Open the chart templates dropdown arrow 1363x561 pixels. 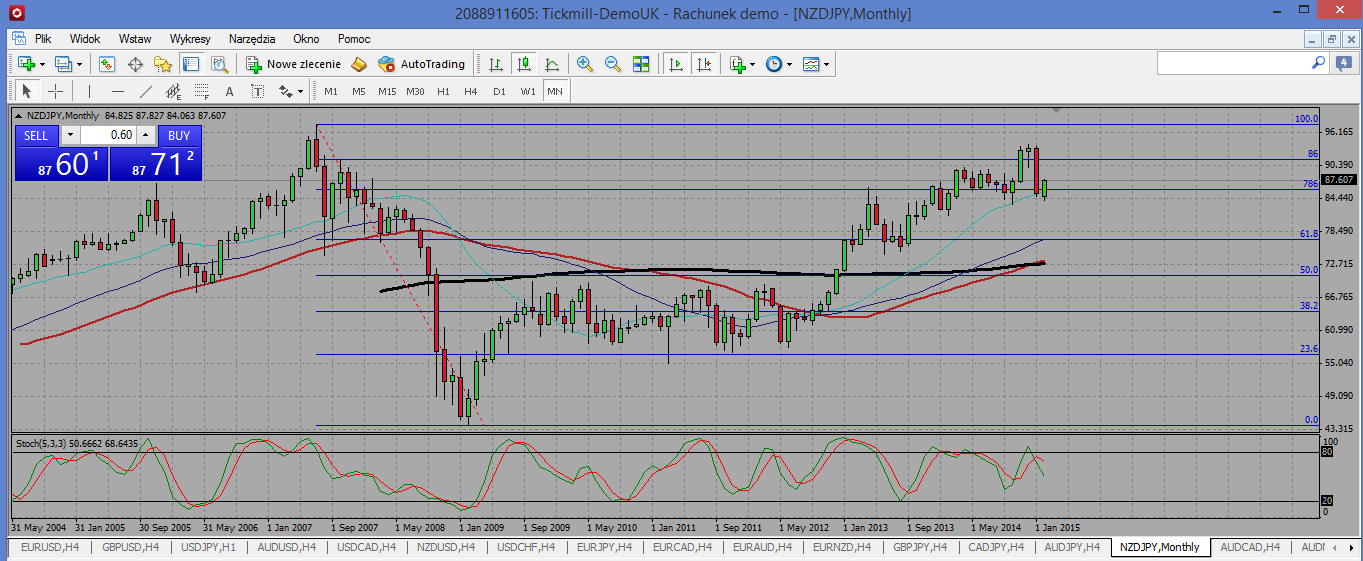pyautogui.click(x=826, y=64)
